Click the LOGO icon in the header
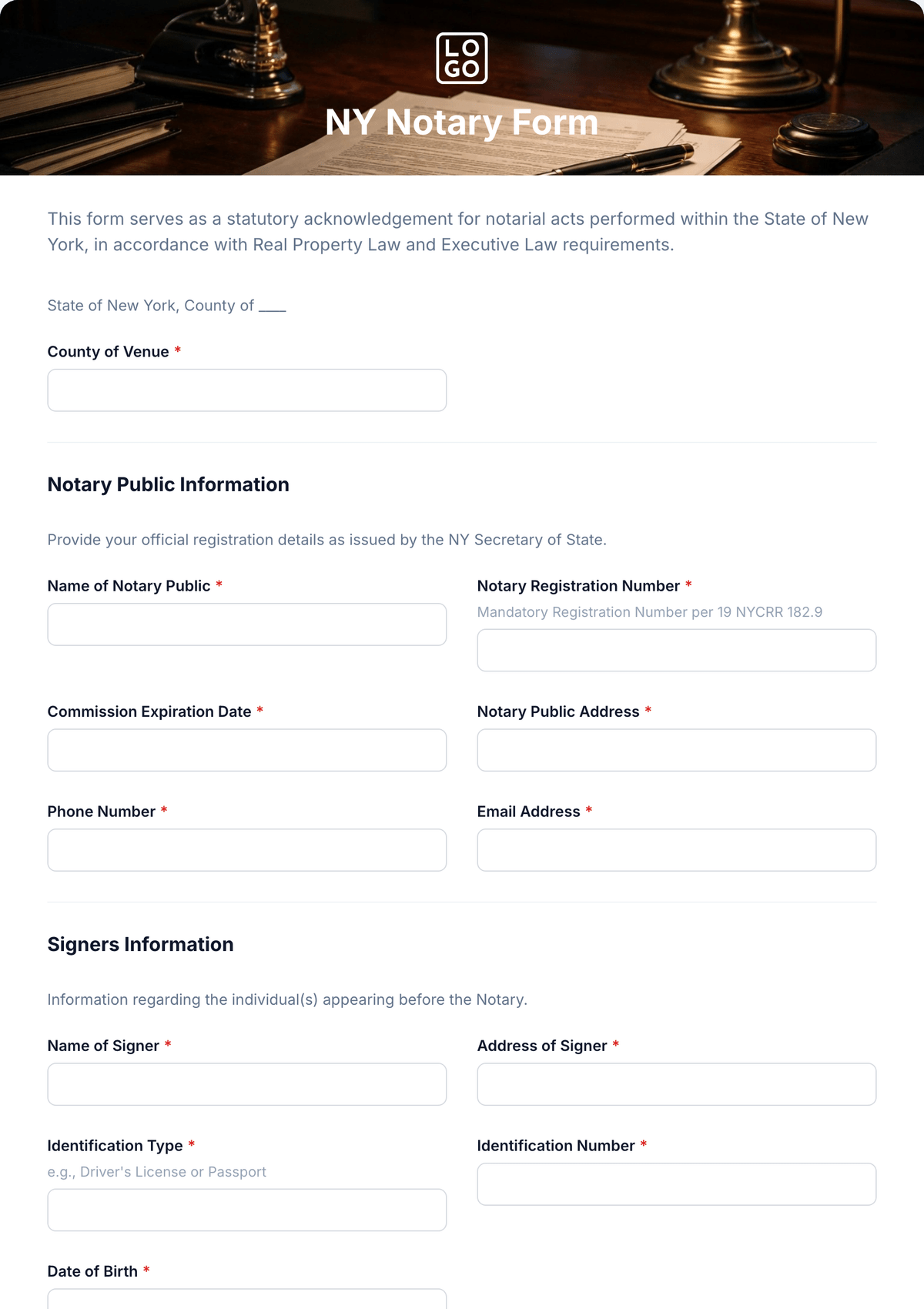 pos(462,58)
